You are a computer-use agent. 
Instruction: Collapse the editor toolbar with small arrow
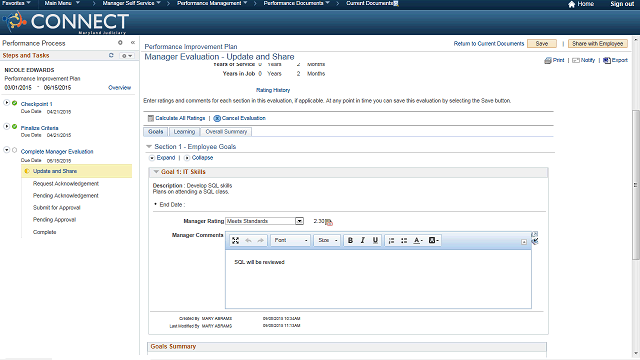(524, 242)
